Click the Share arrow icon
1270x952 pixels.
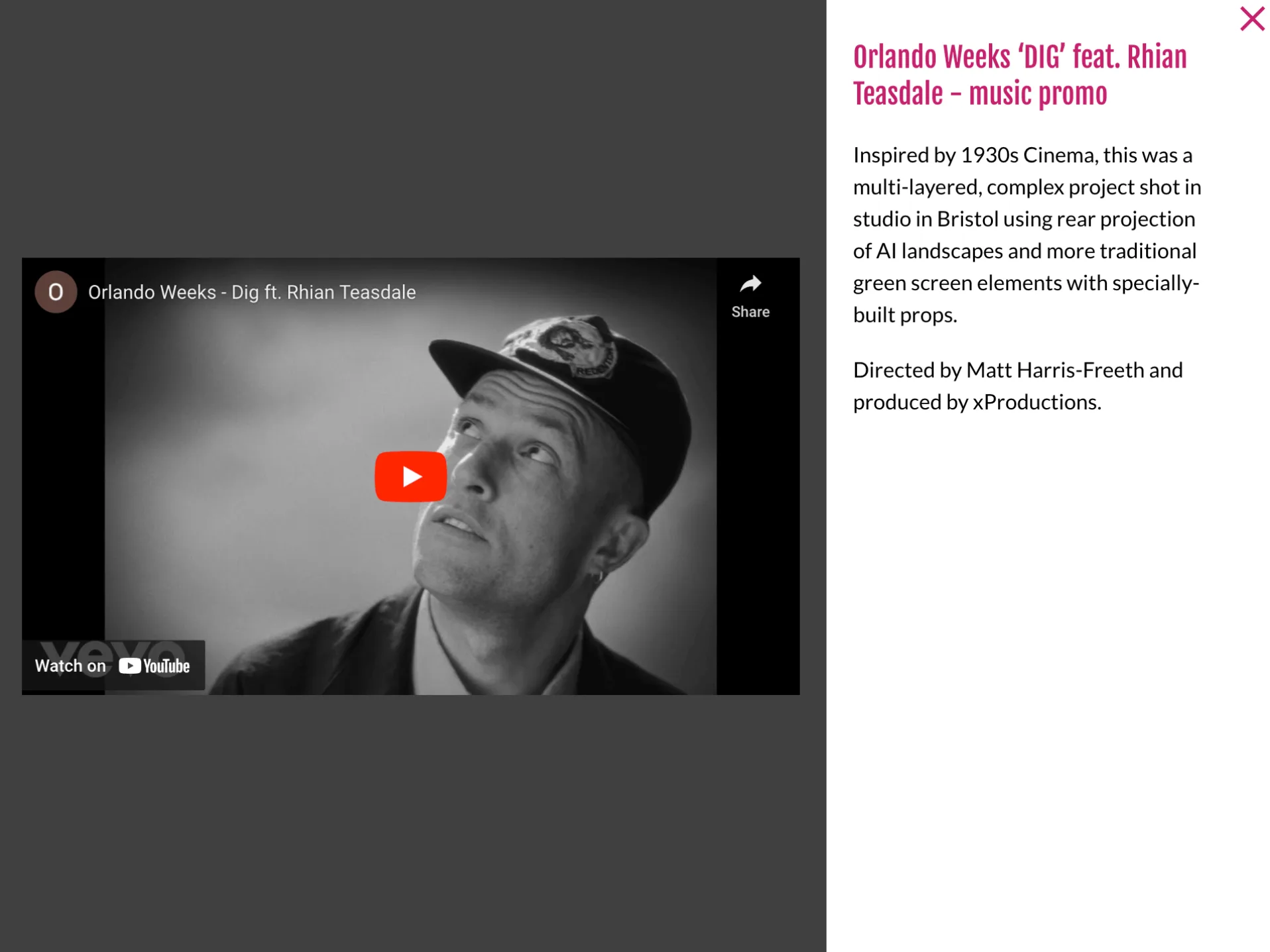tap(750, 284)
